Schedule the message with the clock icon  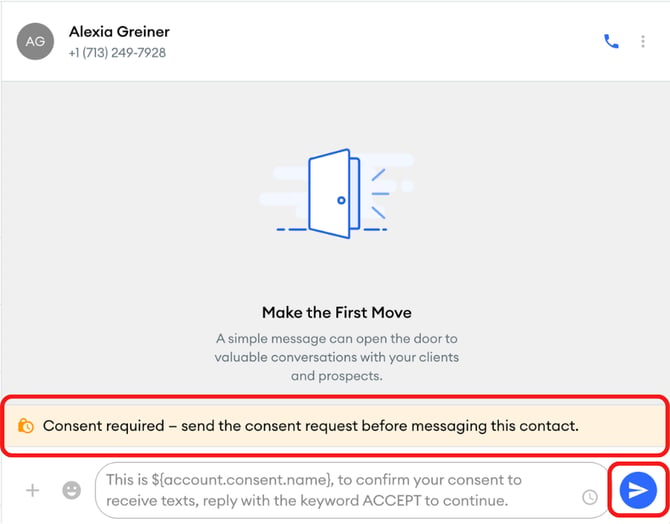click(590, 497)
